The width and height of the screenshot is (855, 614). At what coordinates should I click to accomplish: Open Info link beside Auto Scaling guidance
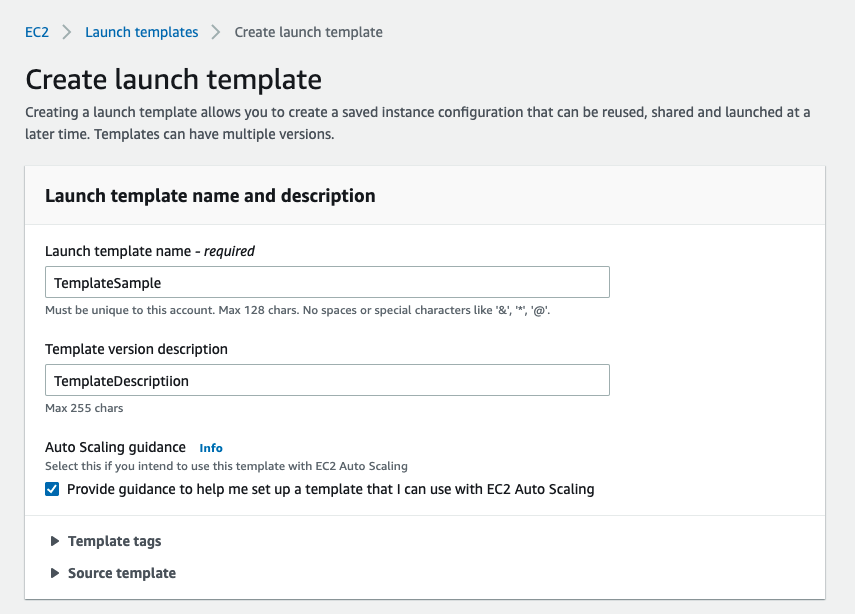pos(211,448)
